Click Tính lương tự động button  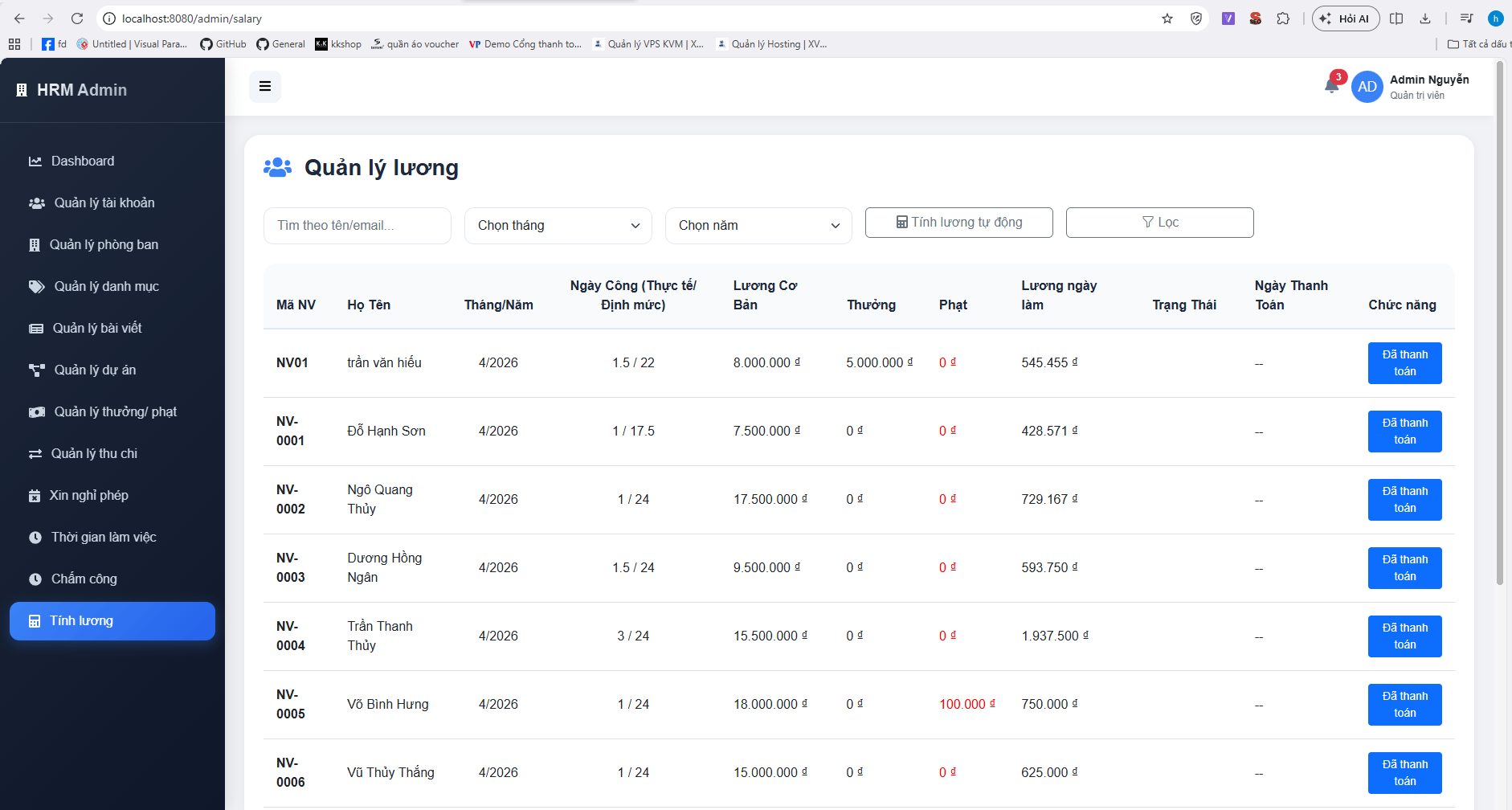[959, 223]
